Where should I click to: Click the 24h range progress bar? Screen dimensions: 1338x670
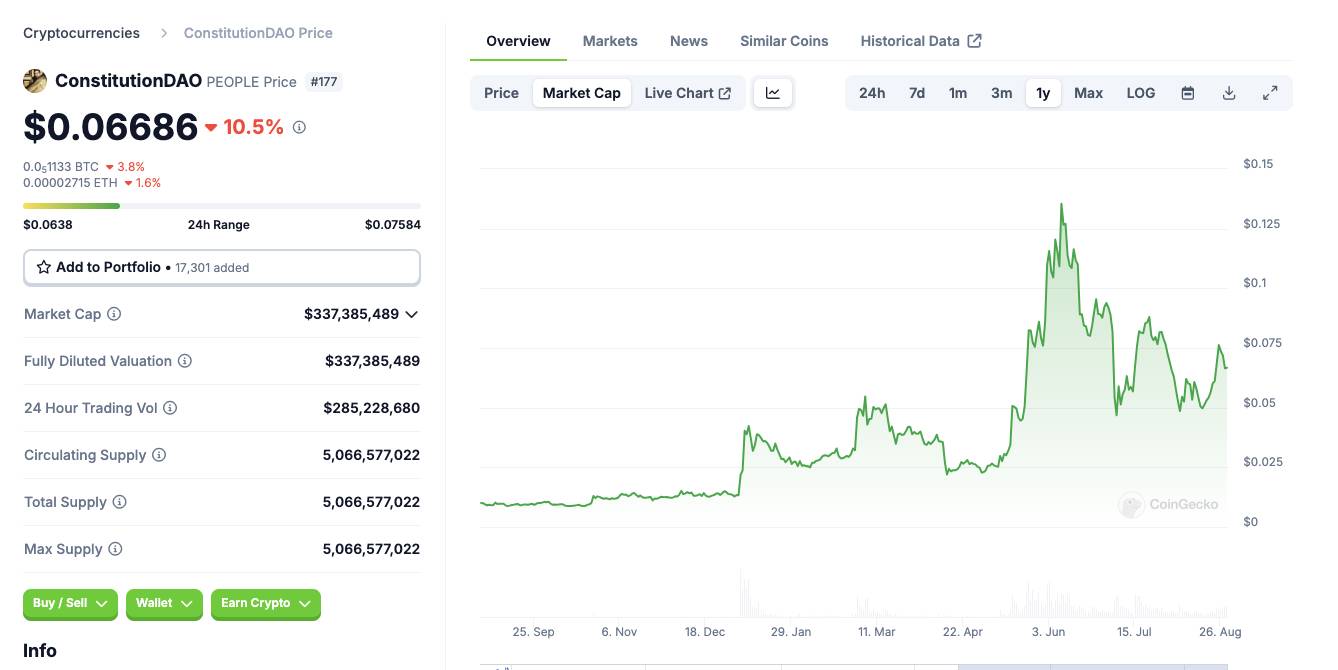click(222, 206)
